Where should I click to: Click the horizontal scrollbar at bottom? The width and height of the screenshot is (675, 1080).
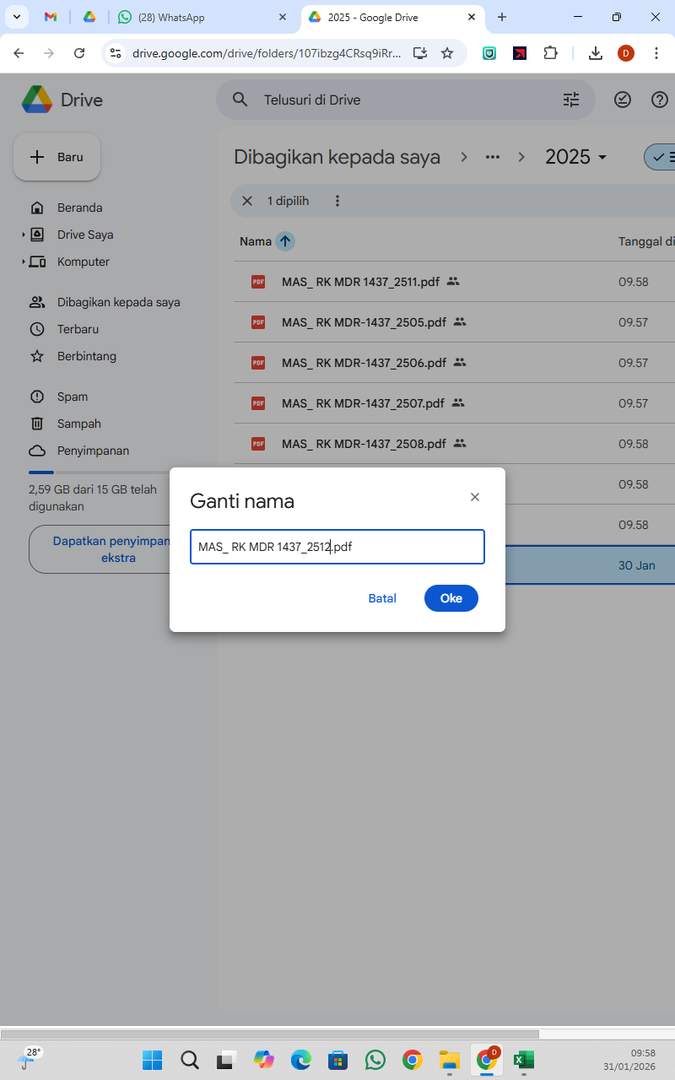(x=270, y=1034)
